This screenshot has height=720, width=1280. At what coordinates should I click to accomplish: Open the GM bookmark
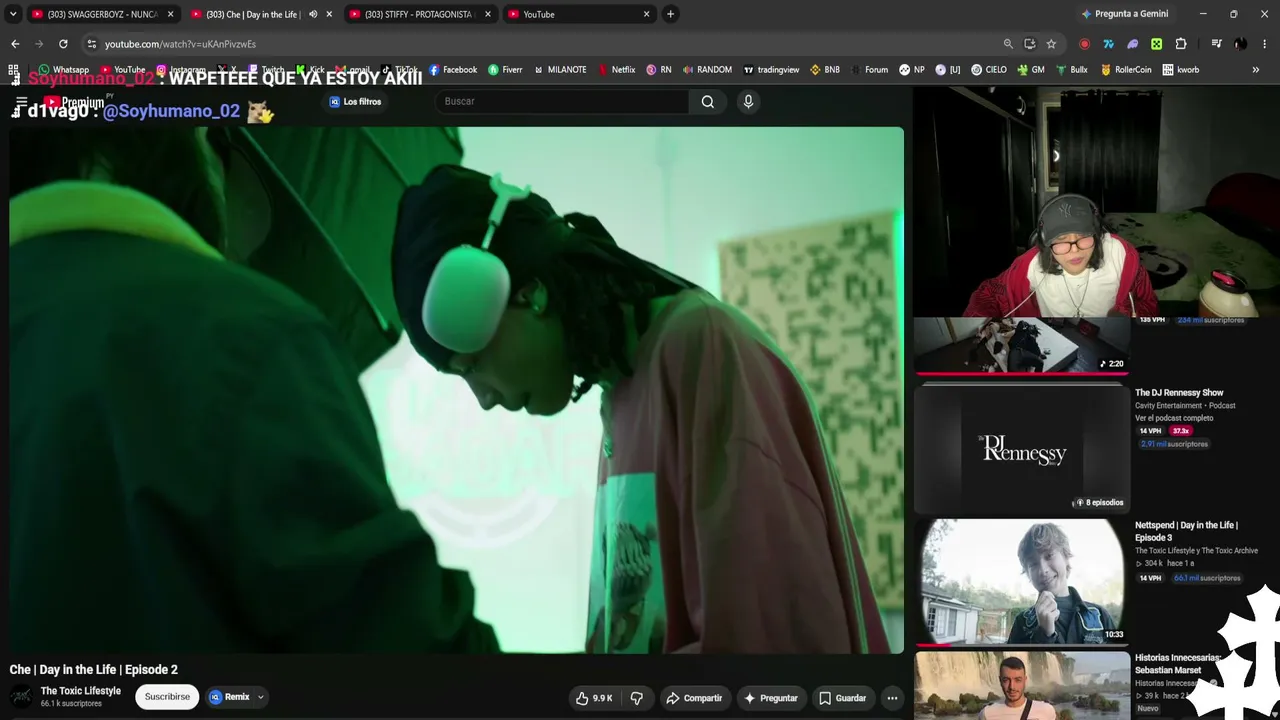(x=1031, y=70)
